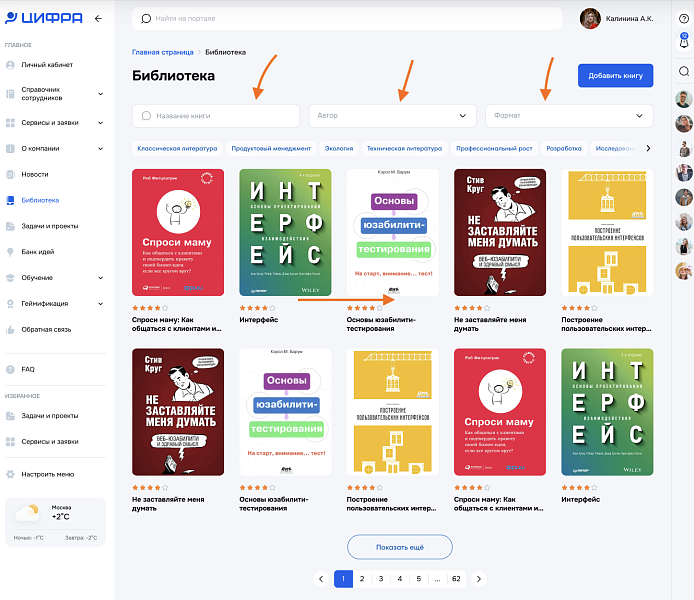This screenshot has width=694, height=600.
Task: Follow the Главная страница breadcrumb link
Action: [x=162, y=52]
